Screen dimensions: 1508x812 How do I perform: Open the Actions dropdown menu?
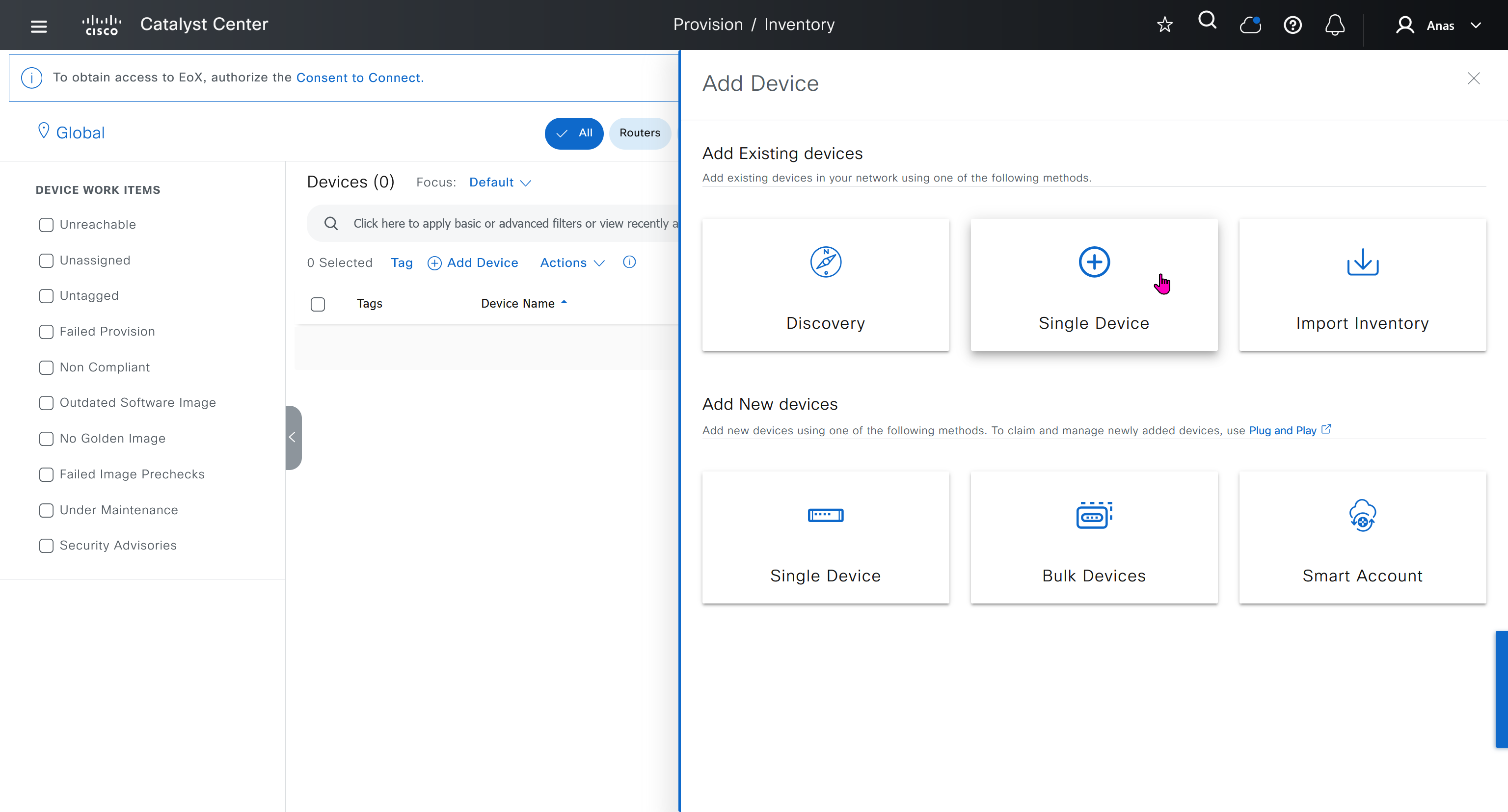(571, 262)
